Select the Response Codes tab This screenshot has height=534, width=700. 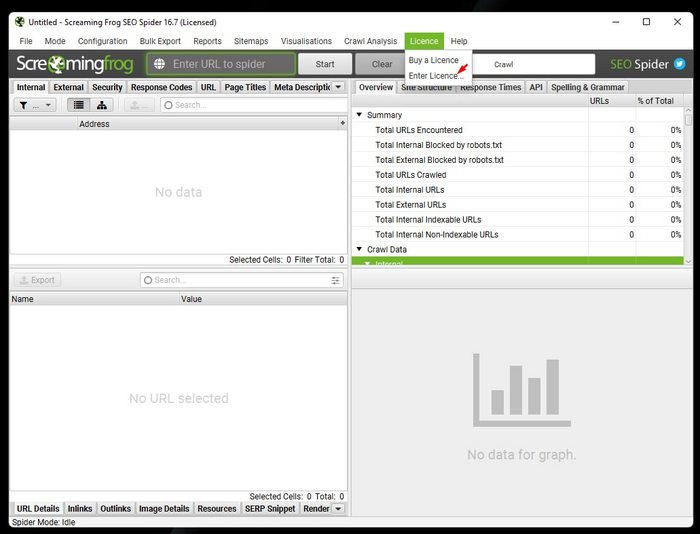tap(161, 87)
